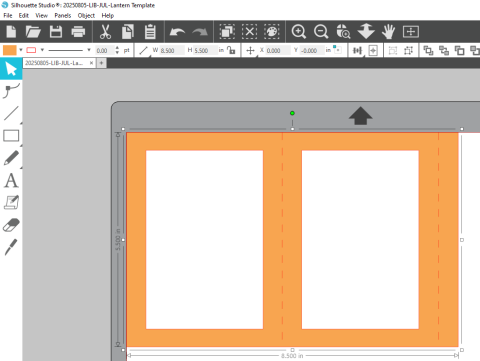The width and height of the screenshot is (480, 361).
Task: Select the Pan hand tool
Action: pyautogui.click(x=389, y=32)
